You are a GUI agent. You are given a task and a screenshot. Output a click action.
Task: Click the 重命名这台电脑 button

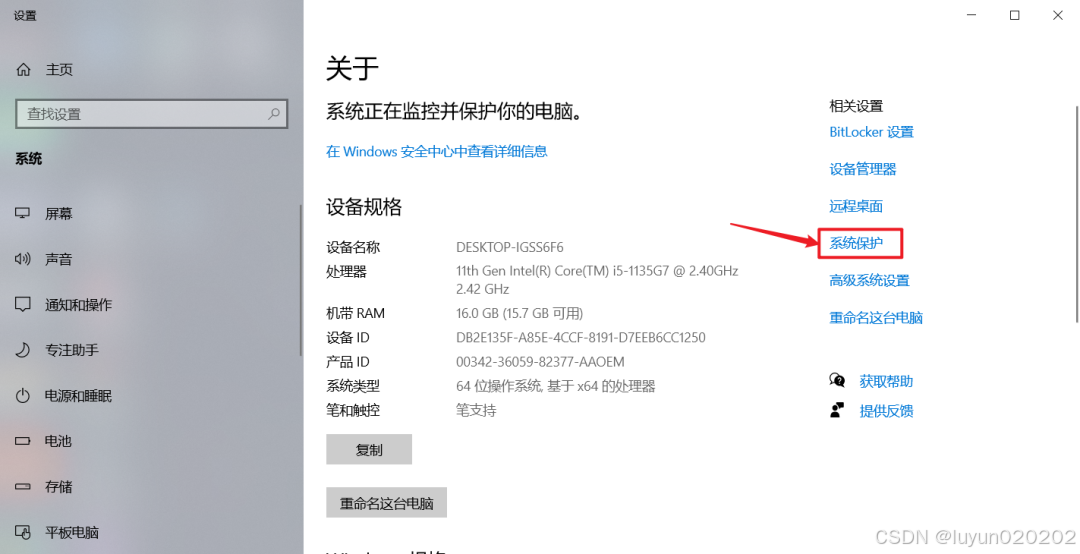(386, 503)
